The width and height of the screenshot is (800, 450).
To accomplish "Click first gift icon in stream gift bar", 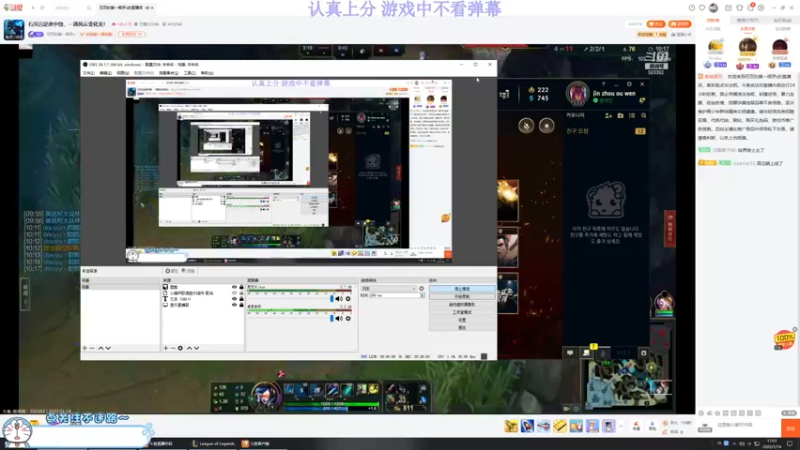I will tap(511, 426).
